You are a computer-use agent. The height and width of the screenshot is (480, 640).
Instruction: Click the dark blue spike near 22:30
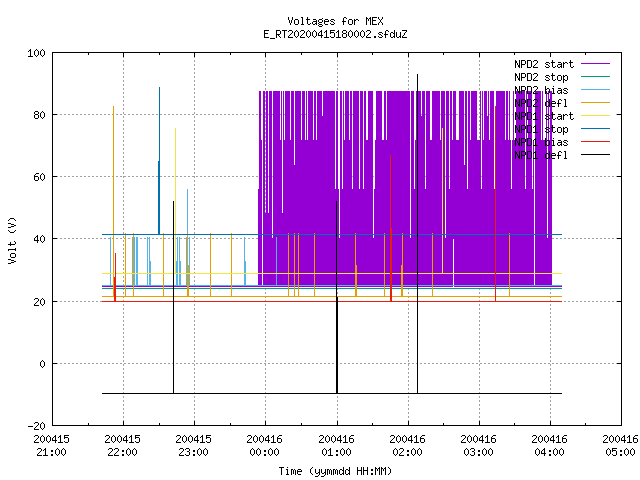[x=159, y=160]
